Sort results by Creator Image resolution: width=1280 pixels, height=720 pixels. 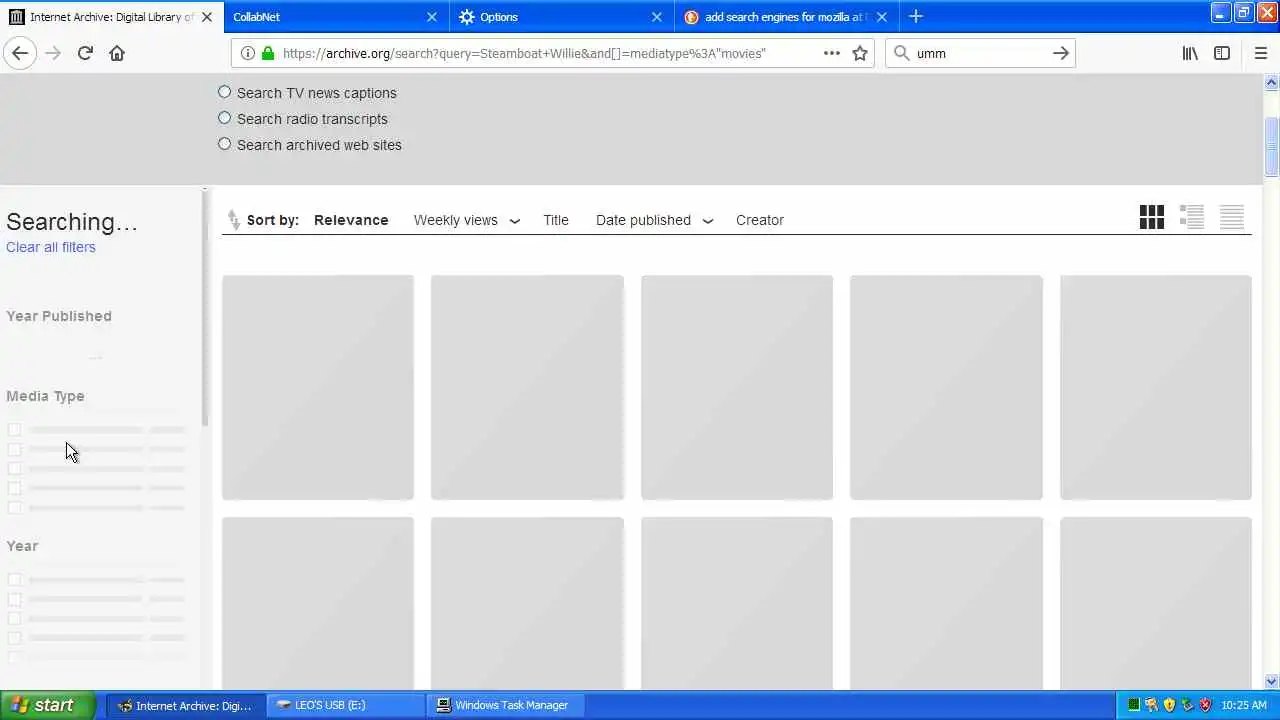pyautogui.click(x=760, y=220)
